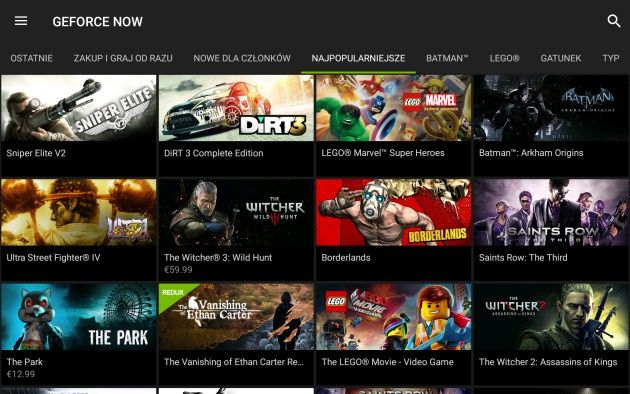
Task: Click 'Saints Row: The Third' title text
Action: pos(523,257)
